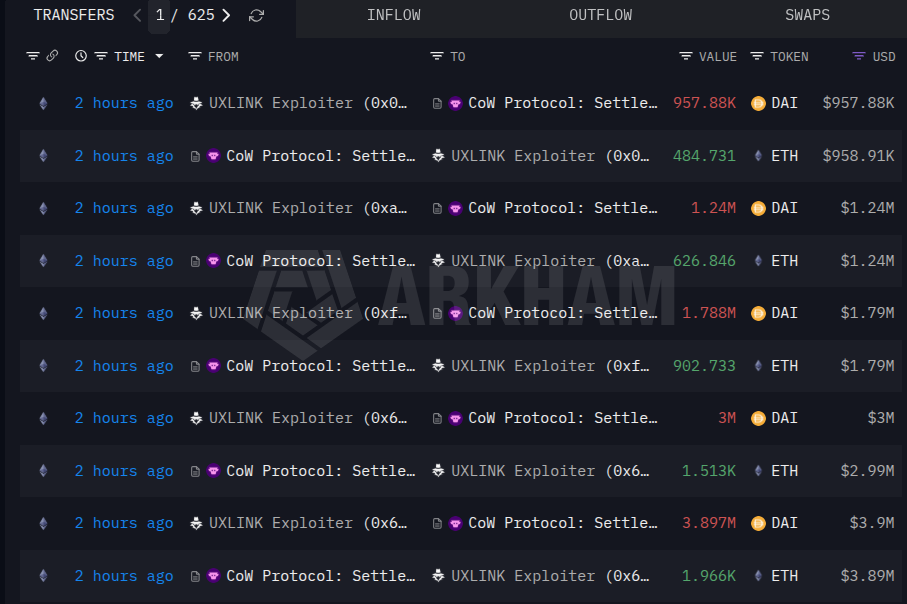907x604 pixels.
Task: Click the refresh icon beside the page counter
Action: pyautogui.click(x=256, y=15)
